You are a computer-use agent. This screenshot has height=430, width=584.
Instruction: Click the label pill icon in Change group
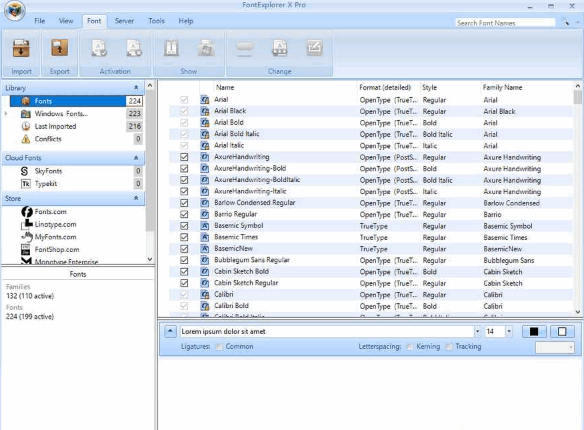(245, 48)
